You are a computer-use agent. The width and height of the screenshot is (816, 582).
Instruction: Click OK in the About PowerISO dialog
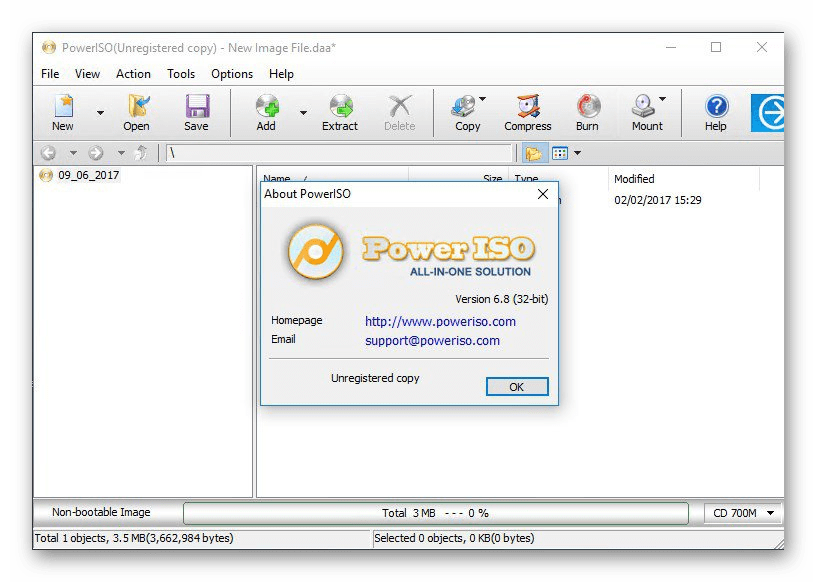click(x=517, y=387)
